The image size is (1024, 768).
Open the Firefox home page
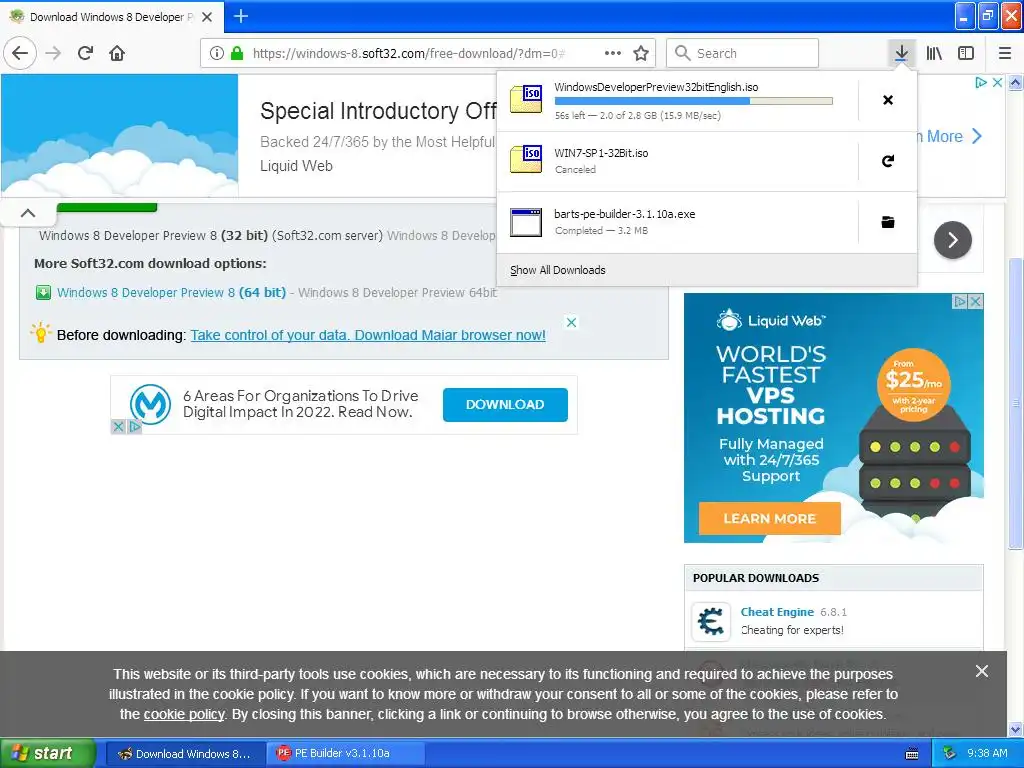coord(117,53)
